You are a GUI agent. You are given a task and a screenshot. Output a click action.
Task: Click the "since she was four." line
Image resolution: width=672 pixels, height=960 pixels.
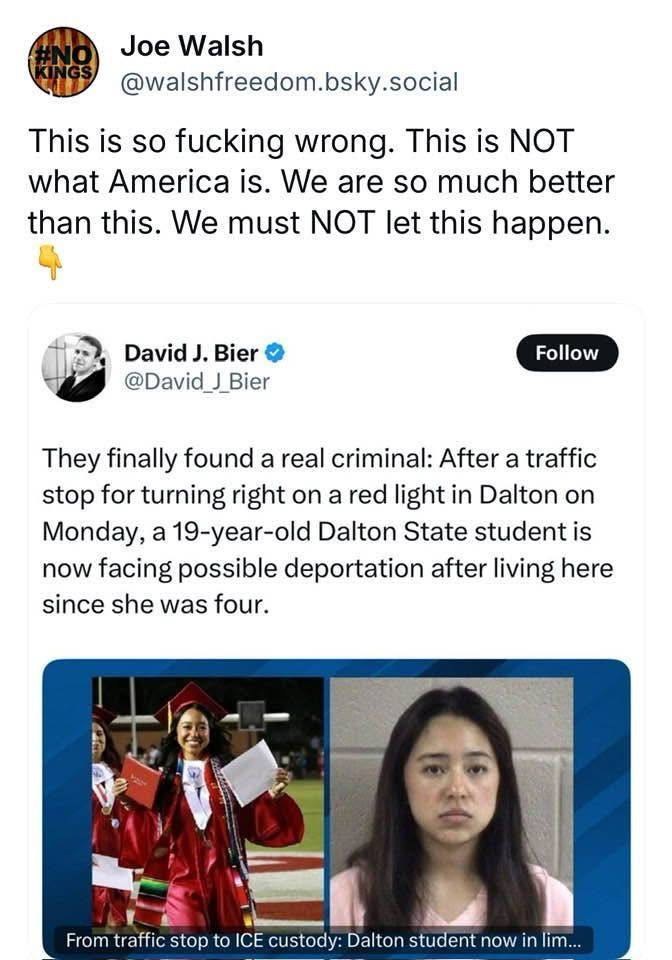(x=155, y=605)
